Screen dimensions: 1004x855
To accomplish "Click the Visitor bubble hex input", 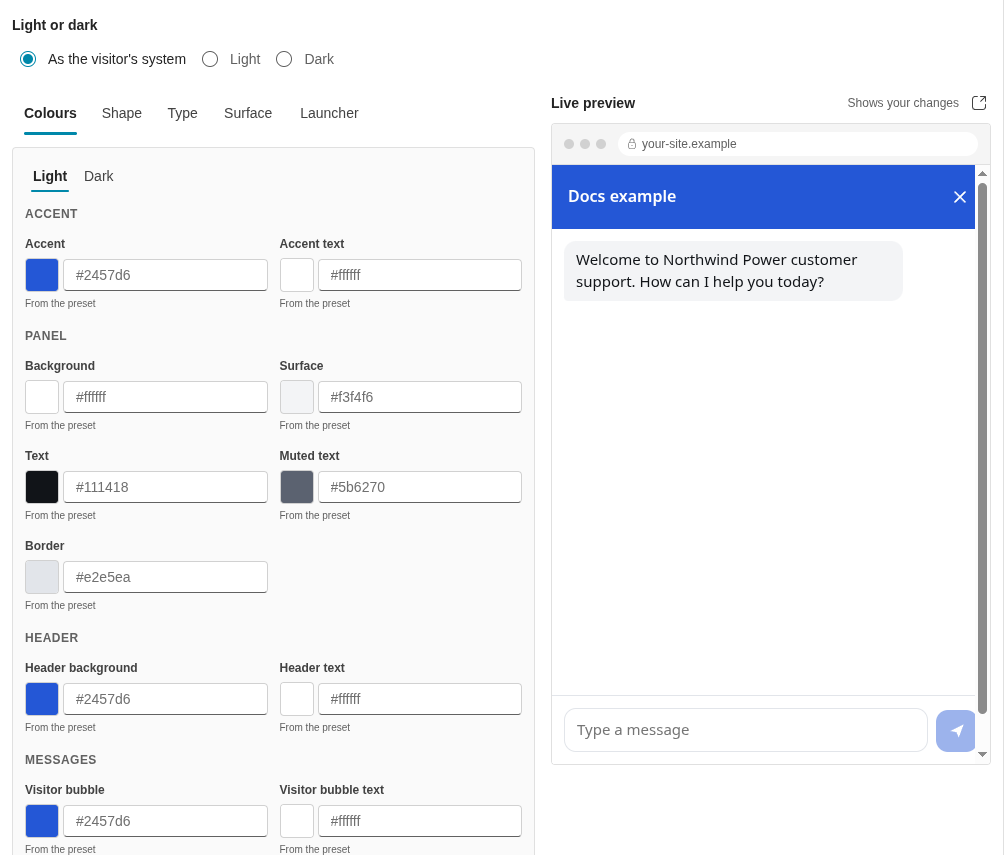I will 165,821.
